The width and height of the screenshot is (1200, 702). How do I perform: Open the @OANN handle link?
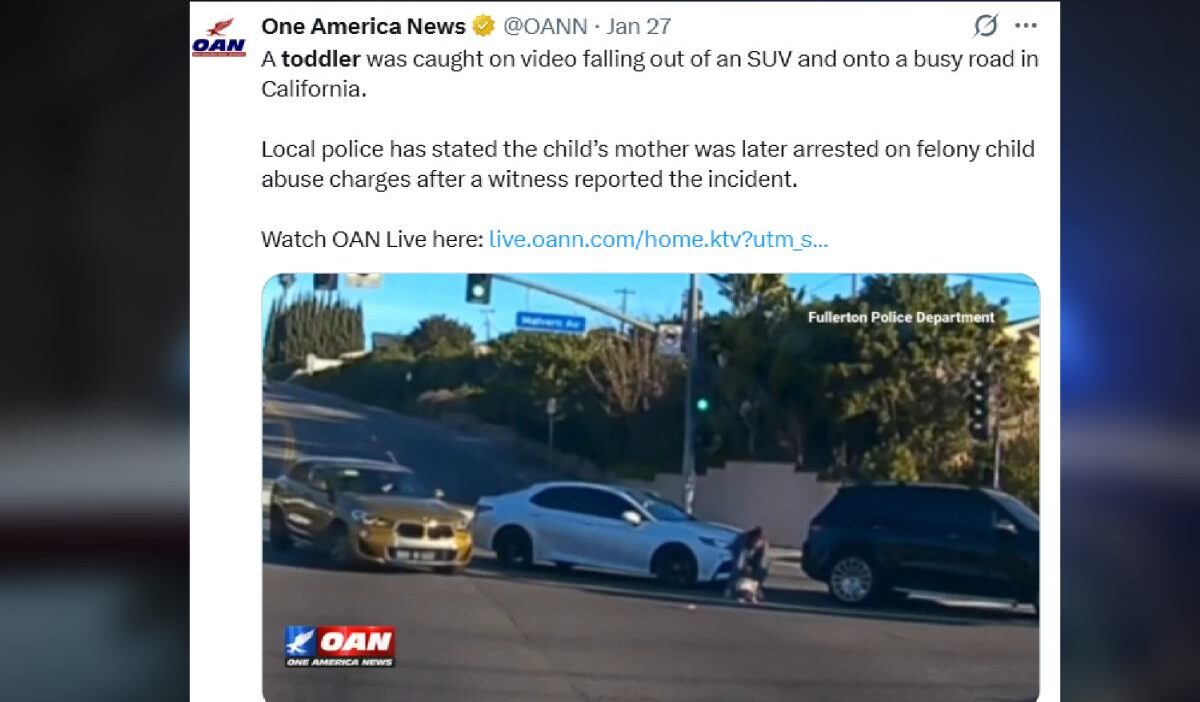(x=544, y=26)
